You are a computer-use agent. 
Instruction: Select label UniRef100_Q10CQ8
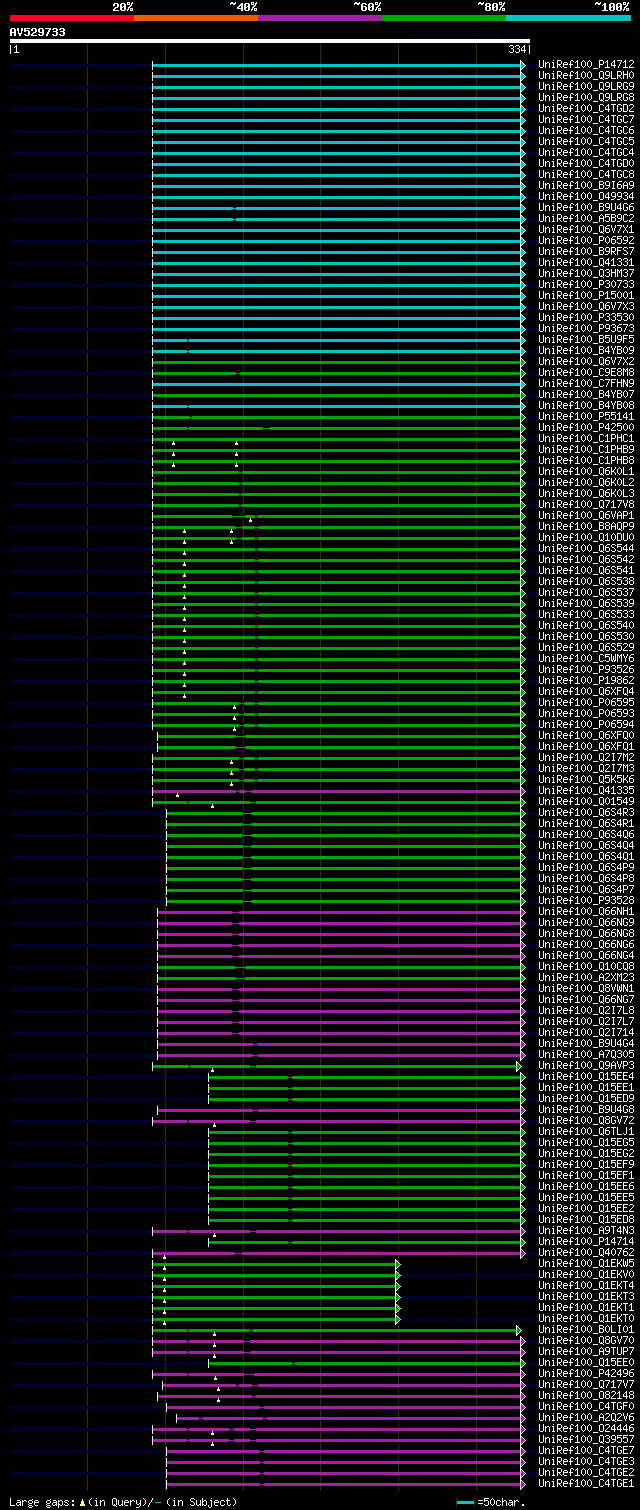click(x=586, y=966)
